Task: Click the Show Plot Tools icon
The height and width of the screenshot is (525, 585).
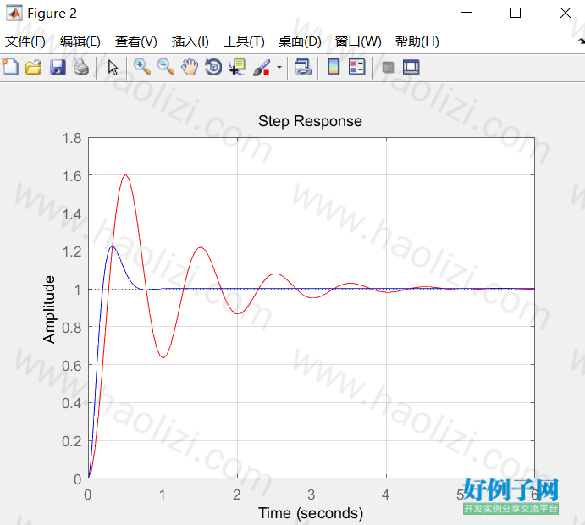Action: (411, 68)
